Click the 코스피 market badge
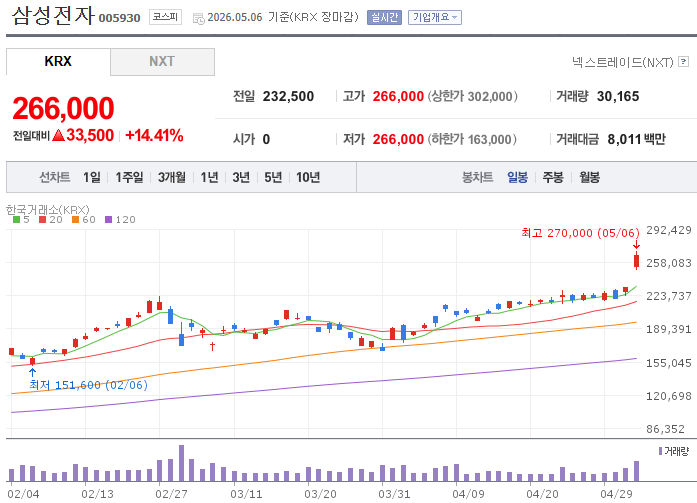 point(165,17)
